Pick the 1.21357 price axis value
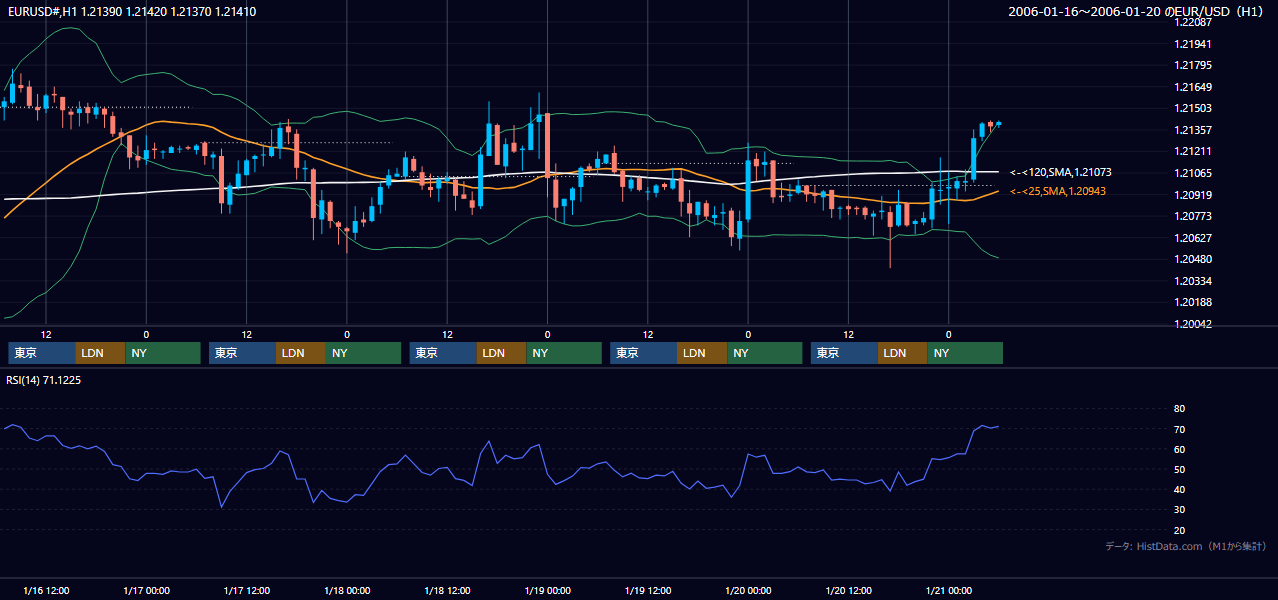Viewport: 1278px width, 600px height. [1192, 130]
